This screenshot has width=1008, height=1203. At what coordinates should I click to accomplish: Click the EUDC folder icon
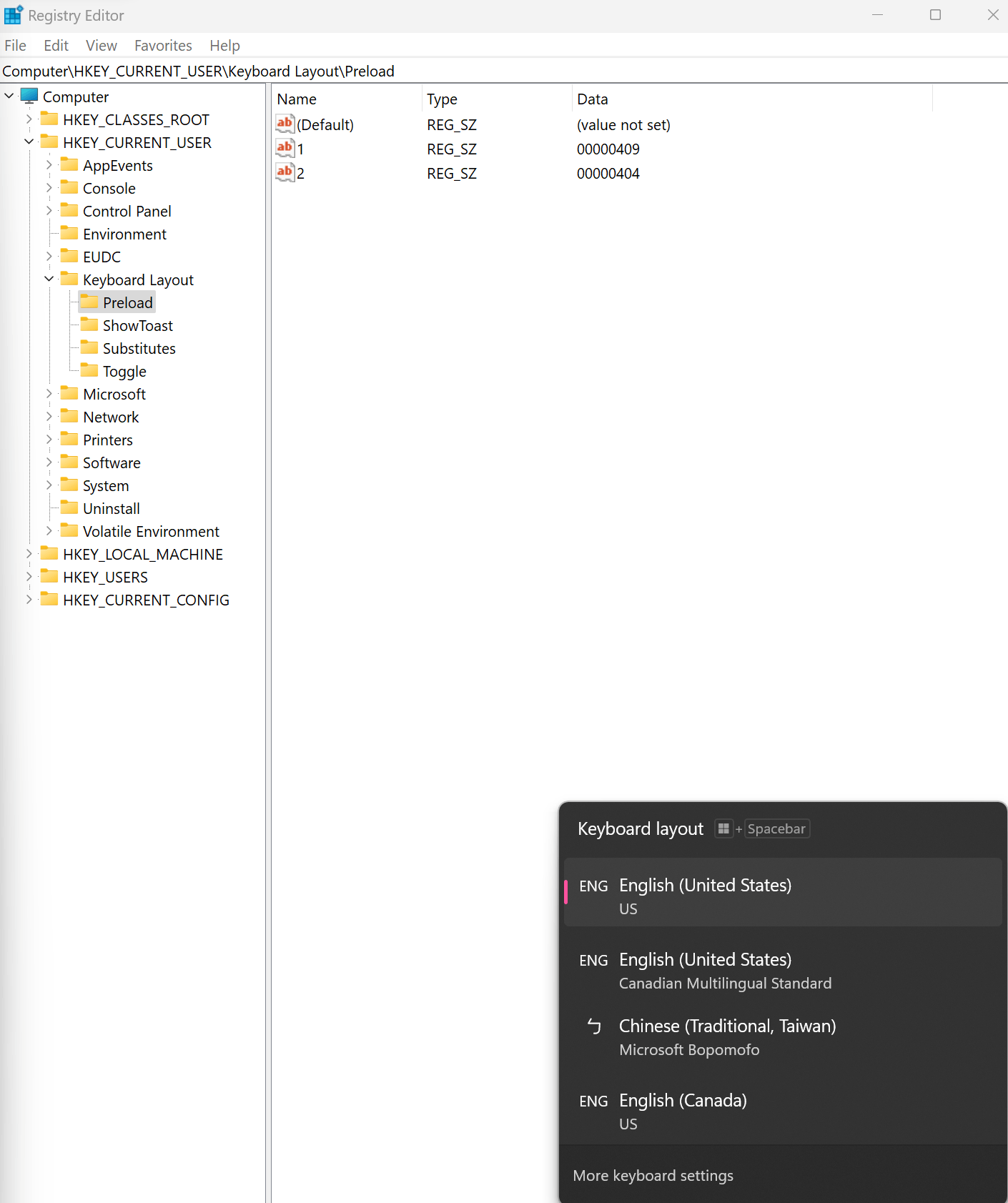pyautogui.click(x=69, y=256)
